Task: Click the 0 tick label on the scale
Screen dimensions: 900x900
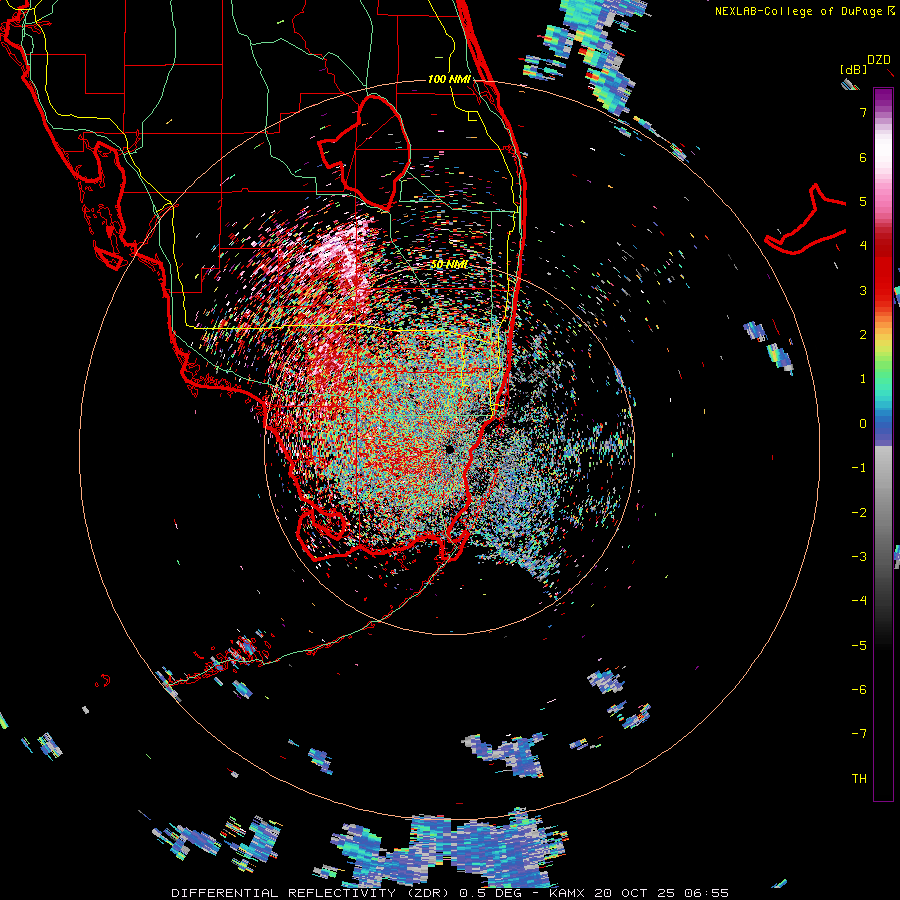Action: click(x=863, y=424)
